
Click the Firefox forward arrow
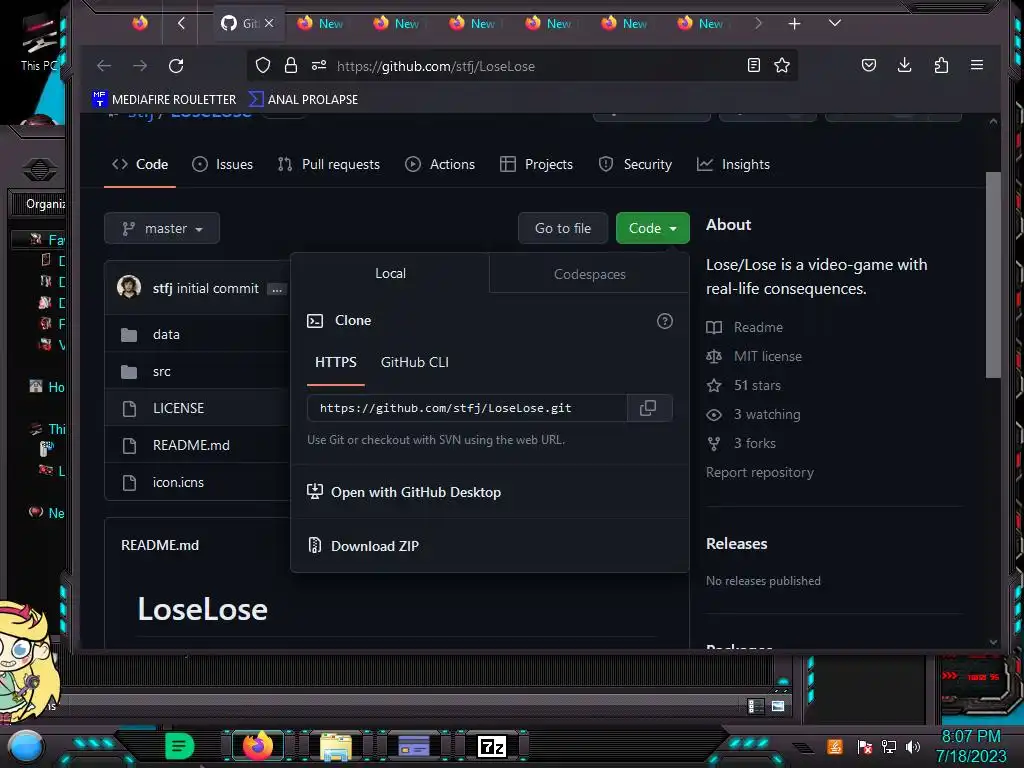pos(140,66)
